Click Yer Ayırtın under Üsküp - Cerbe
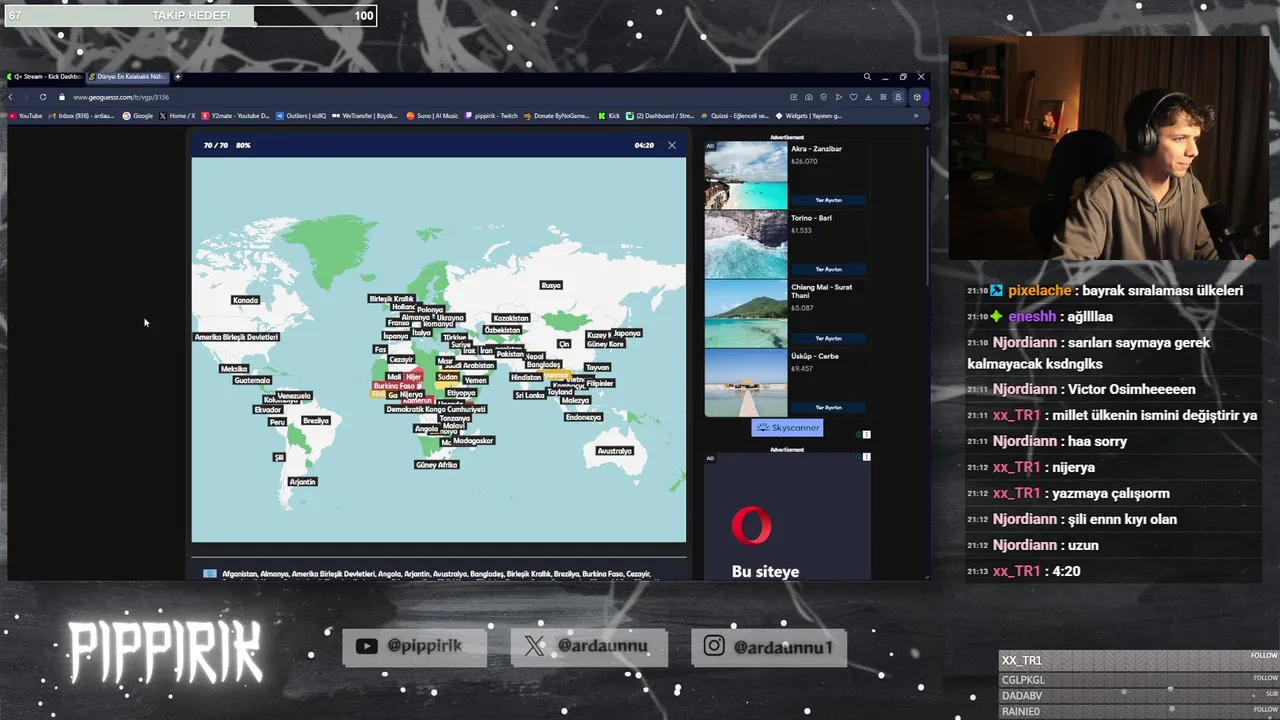 coord(828,408)
